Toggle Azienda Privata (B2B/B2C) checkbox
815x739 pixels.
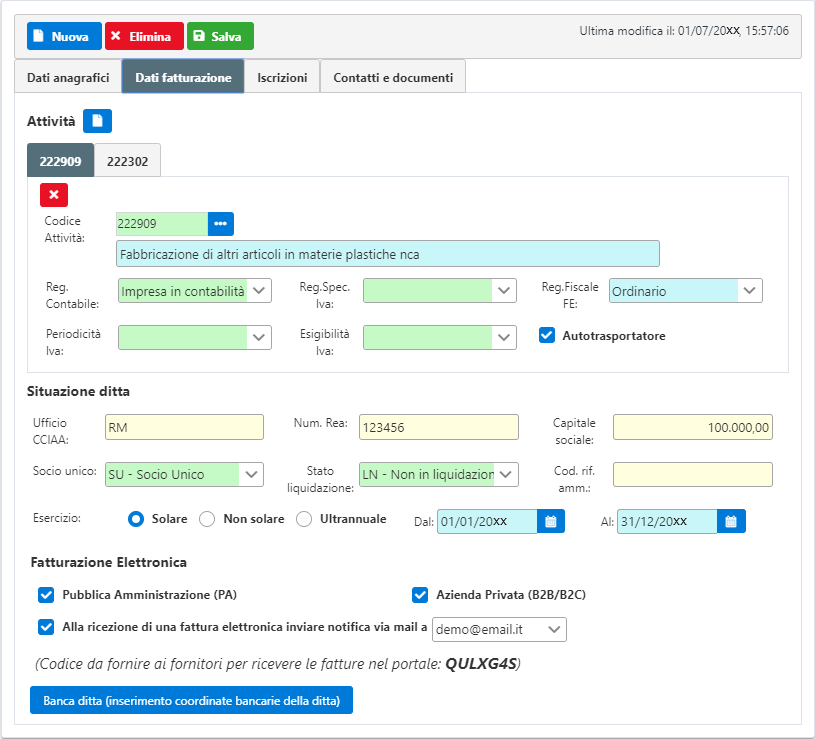(x=420, y=595)
